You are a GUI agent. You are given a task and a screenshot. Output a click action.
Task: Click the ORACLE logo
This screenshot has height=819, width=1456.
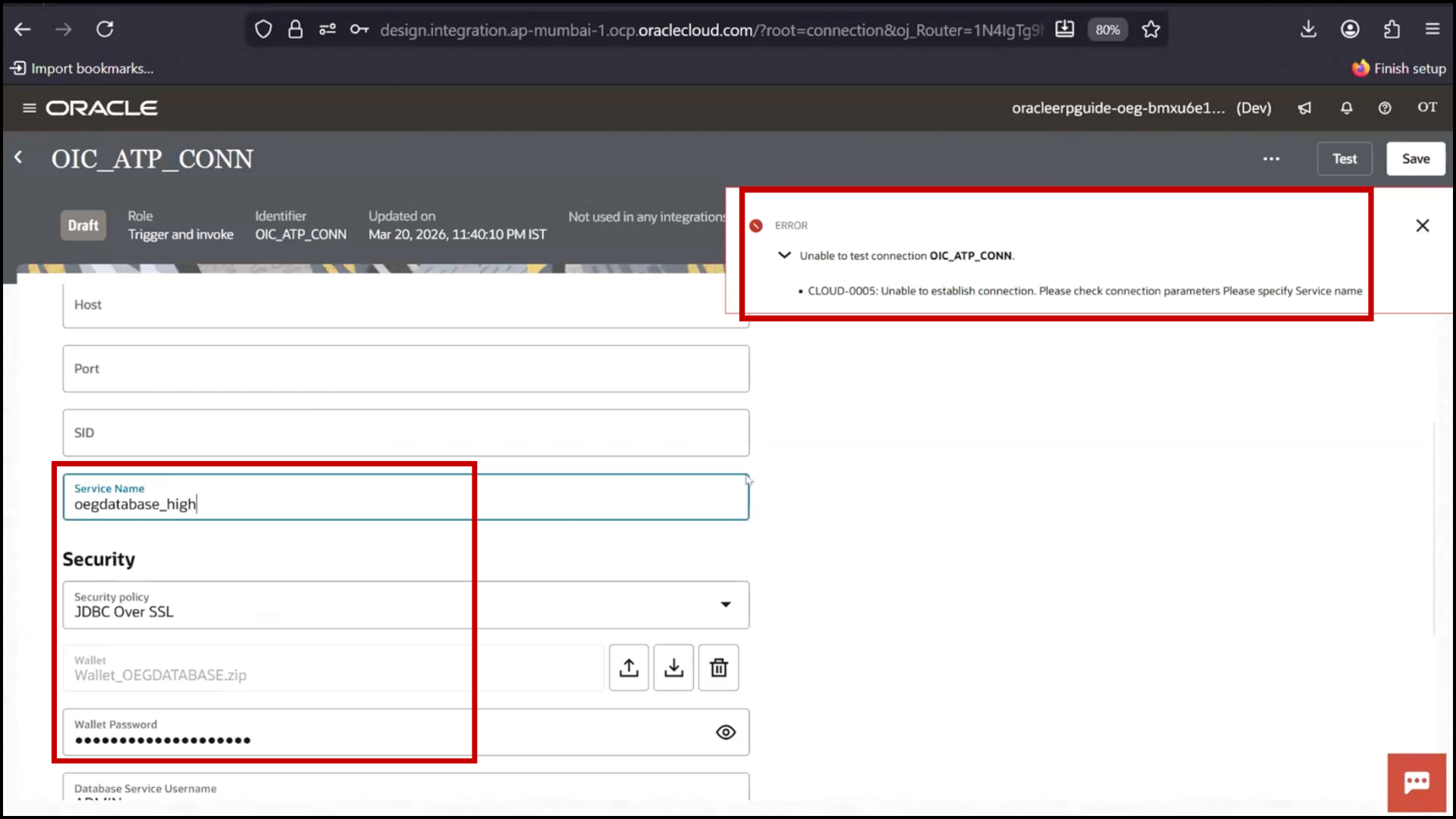(x=102, y=108)
